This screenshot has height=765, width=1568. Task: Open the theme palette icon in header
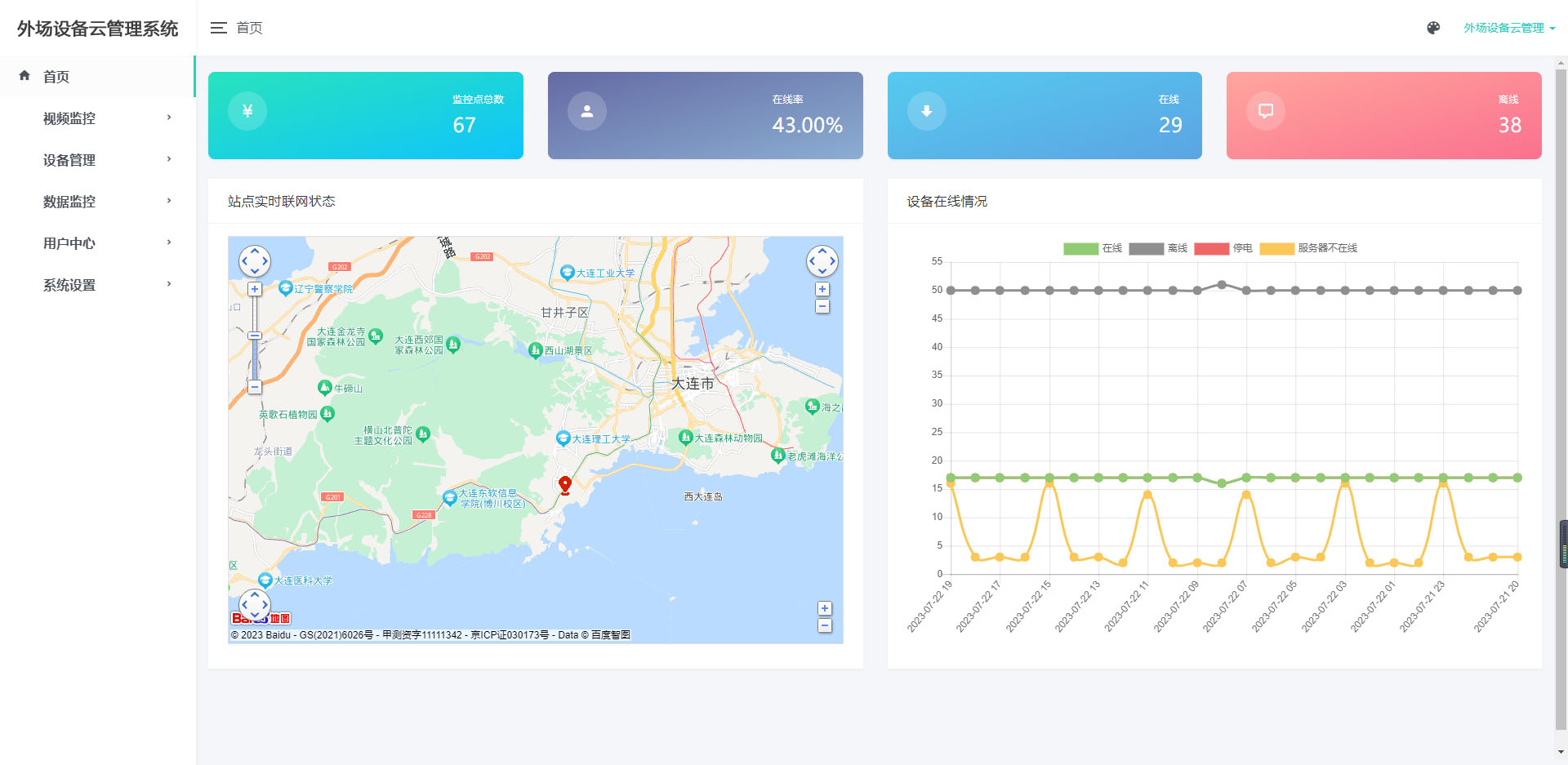click(x=1433, y=28)
